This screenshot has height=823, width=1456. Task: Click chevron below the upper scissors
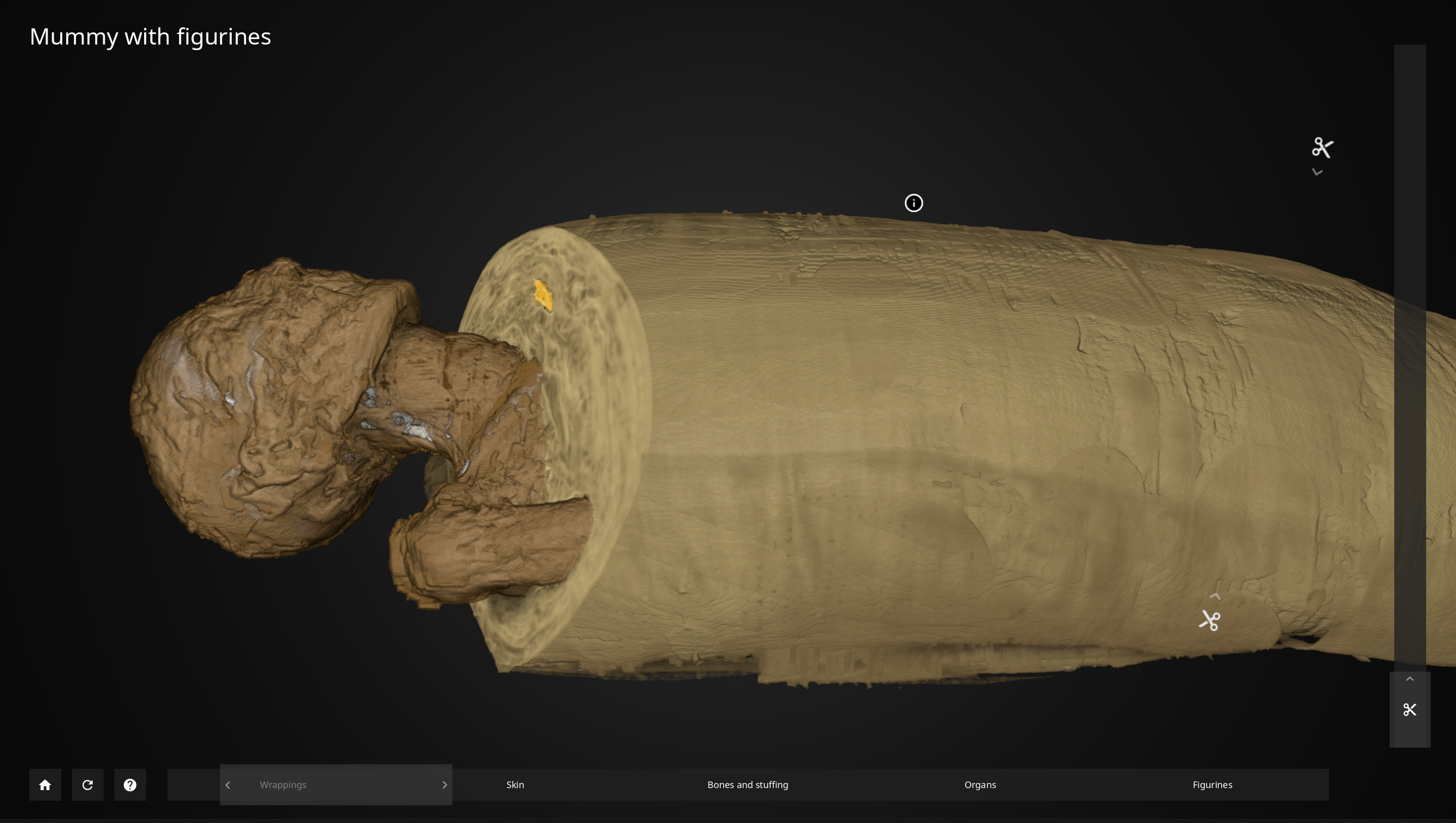point(1317,172)
